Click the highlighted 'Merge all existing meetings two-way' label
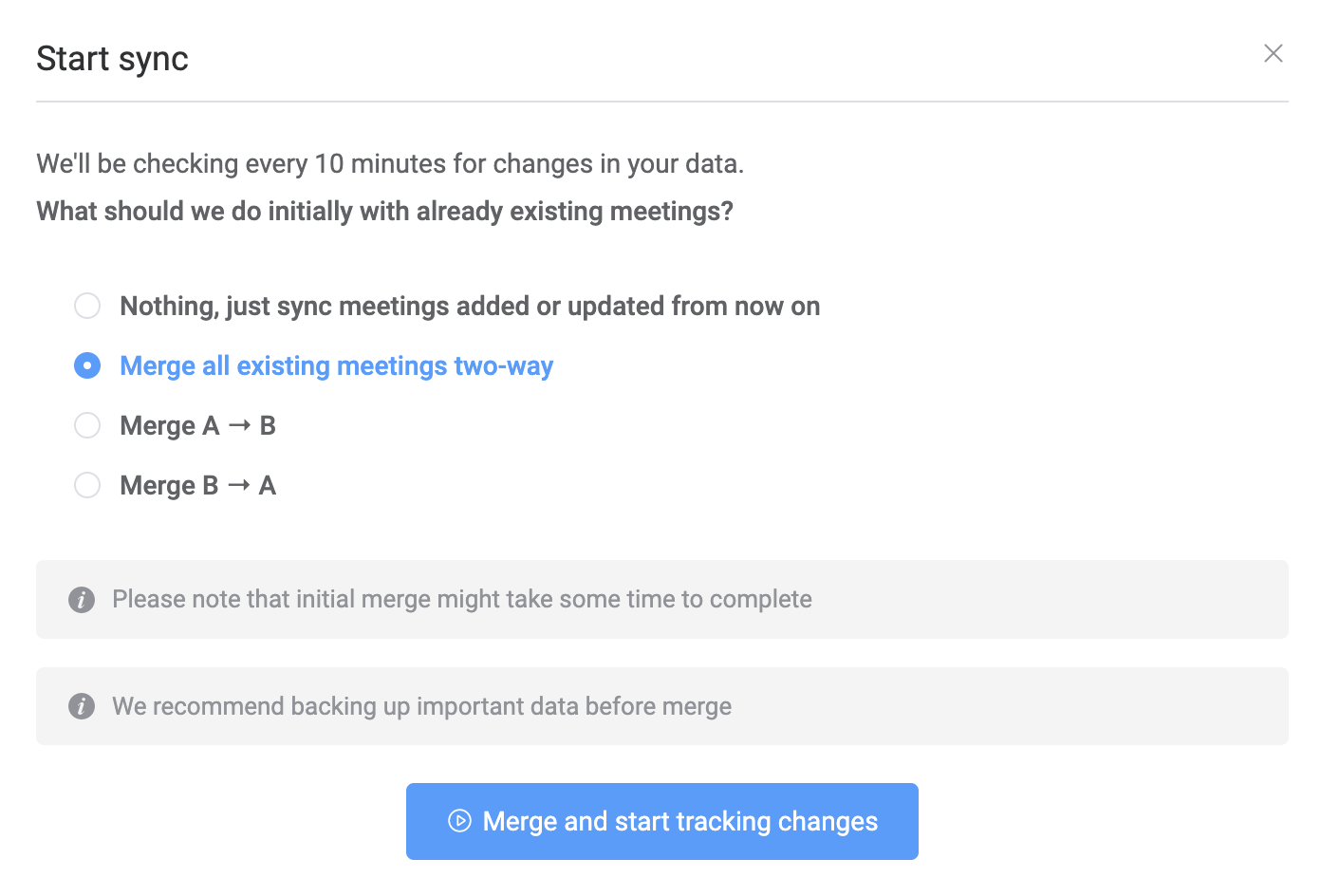This screenshot has height=896, width=1321. tap(336, 365)
